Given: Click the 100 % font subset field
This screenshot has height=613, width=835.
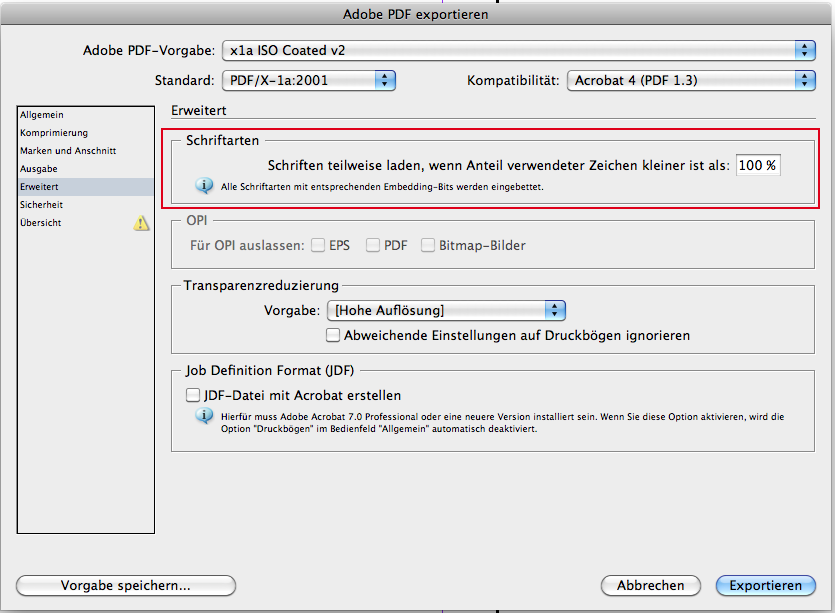Looking at the screenshot, I should [758, 165].
